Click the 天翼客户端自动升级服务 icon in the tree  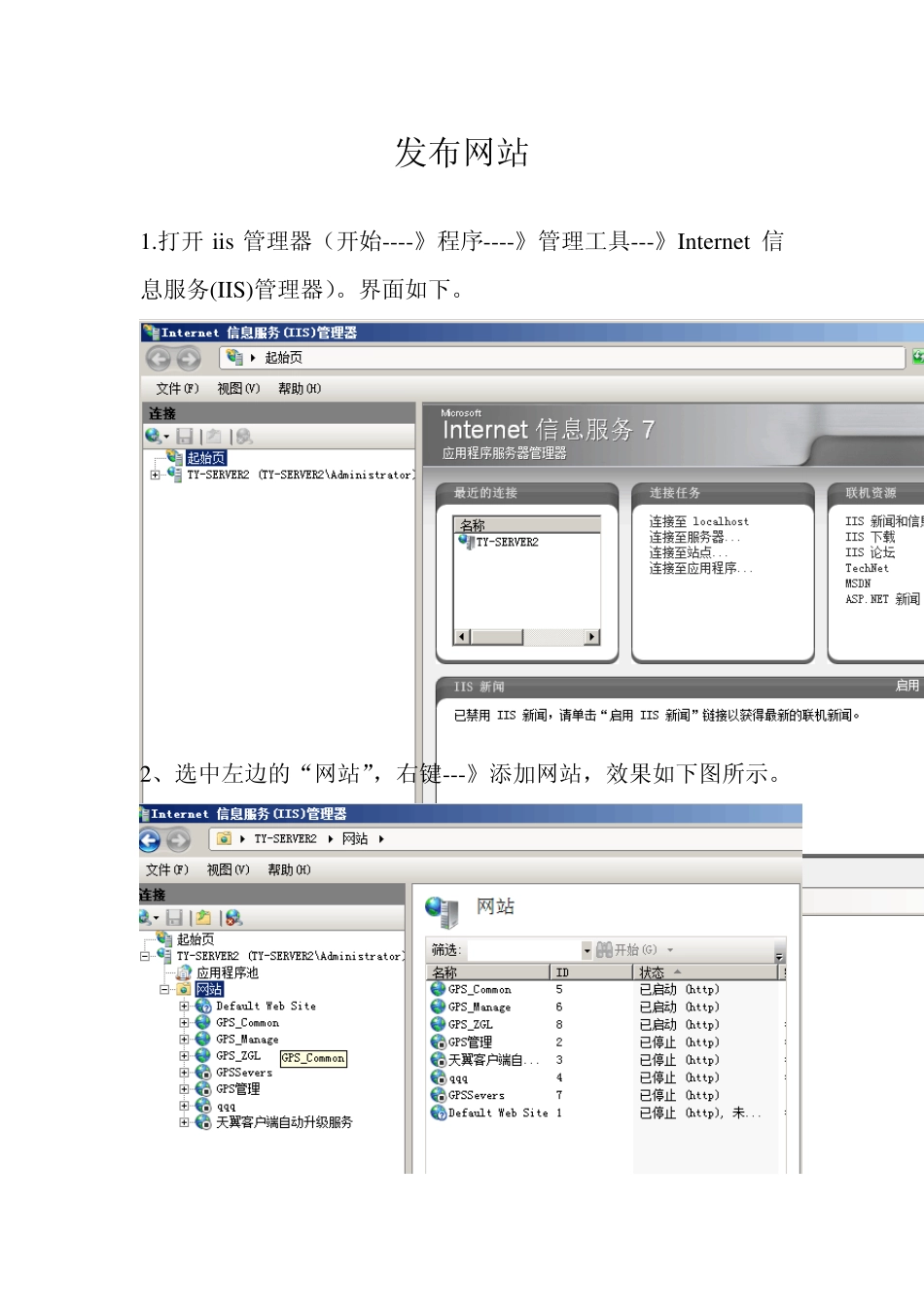pos(203,1122)
